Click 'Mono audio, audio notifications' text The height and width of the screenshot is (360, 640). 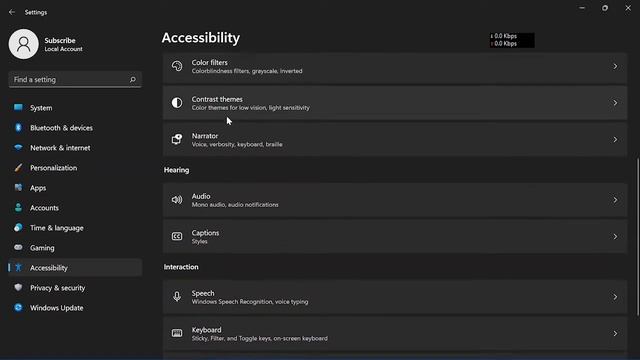235,205
